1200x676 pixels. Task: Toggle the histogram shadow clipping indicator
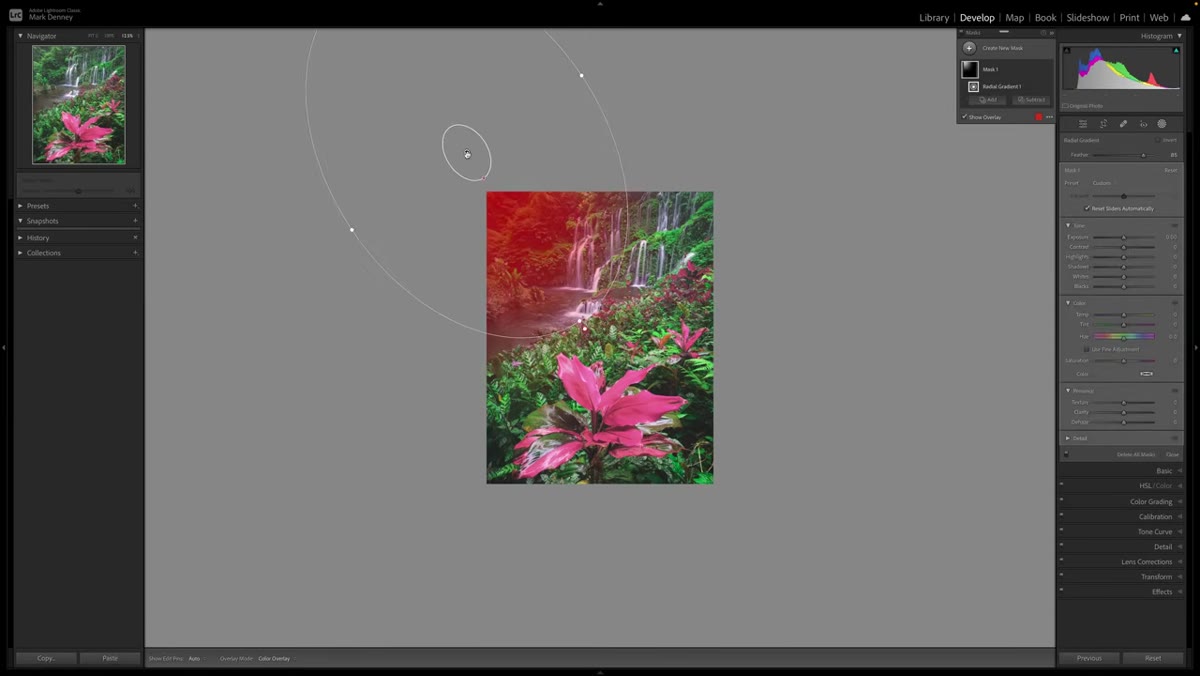(1067, 50)
